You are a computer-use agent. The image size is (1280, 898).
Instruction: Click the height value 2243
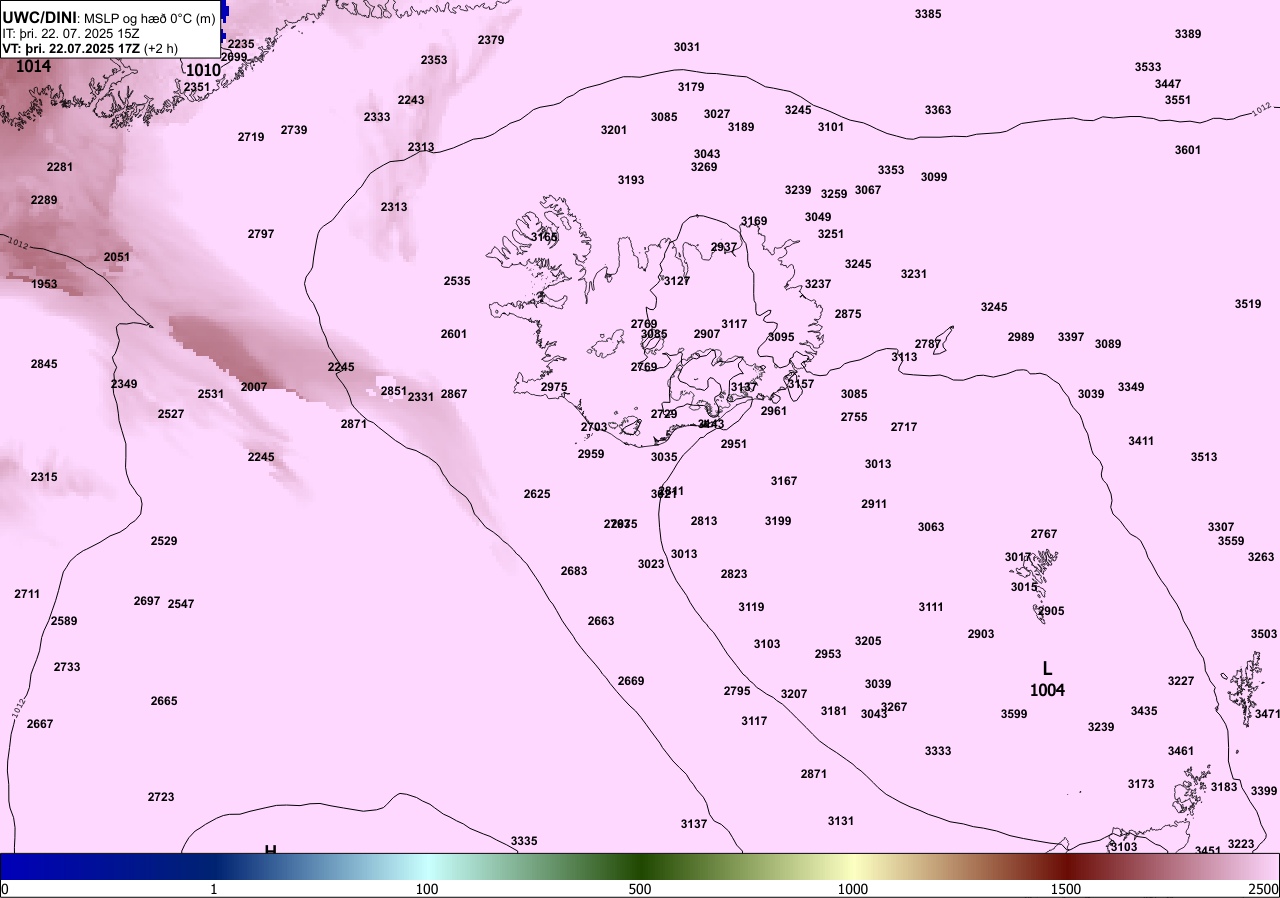(411, 100)
